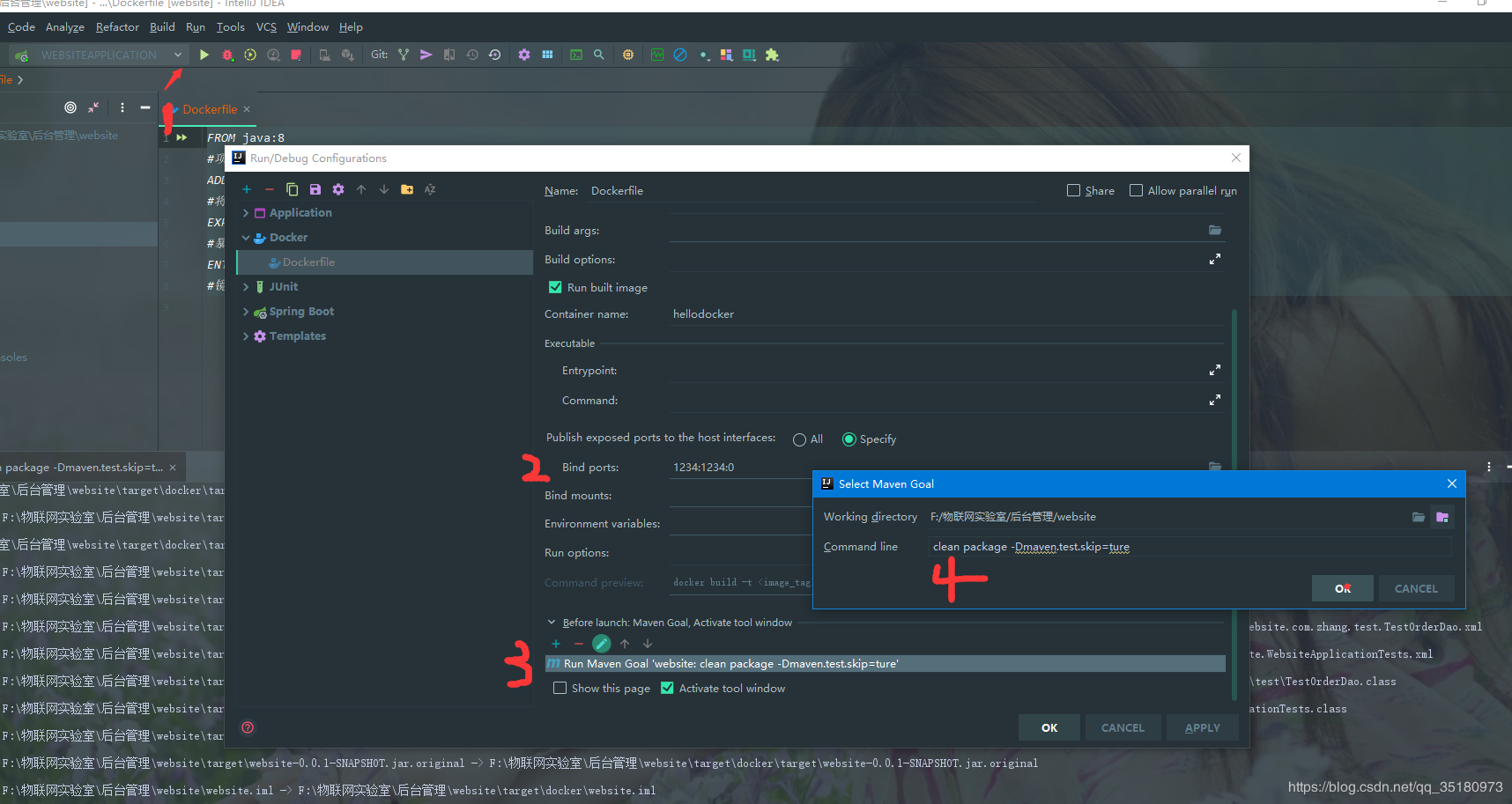Create new folder in configurations list
Viewport: 1512px width, 804px height.
click(407, 189)
